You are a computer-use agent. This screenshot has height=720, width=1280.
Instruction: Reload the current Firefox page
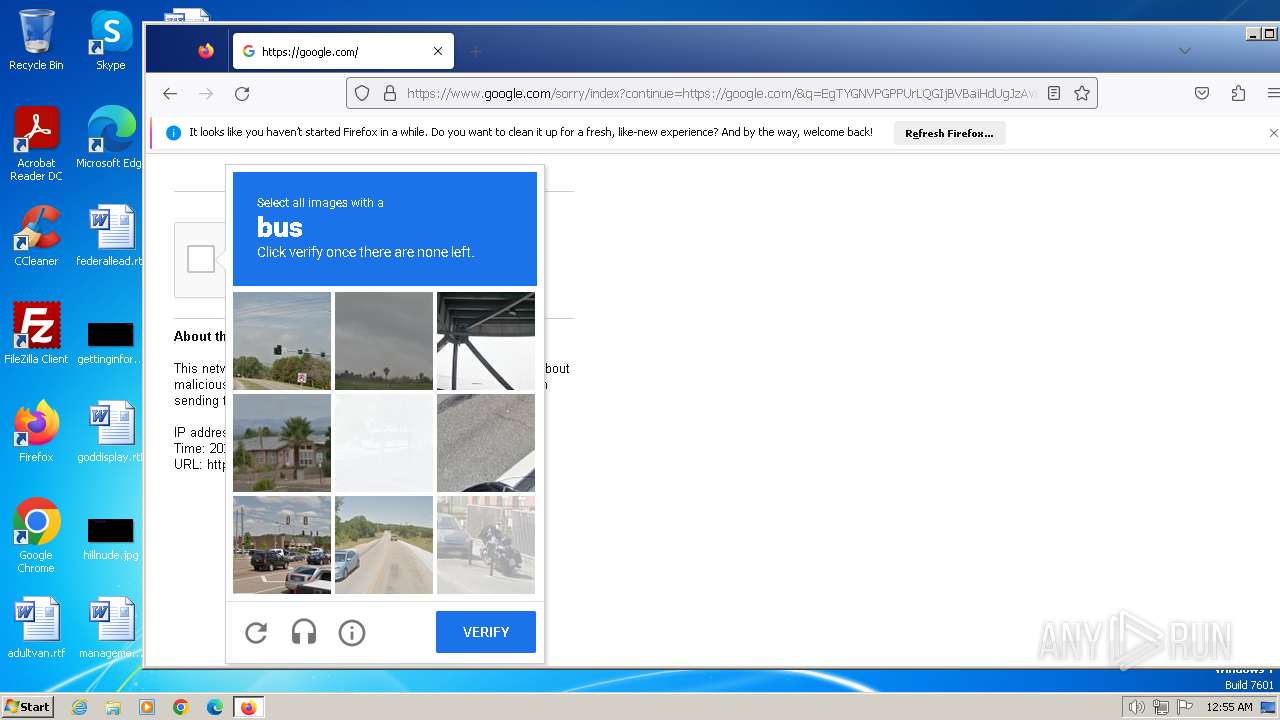[x=242, y=93]
